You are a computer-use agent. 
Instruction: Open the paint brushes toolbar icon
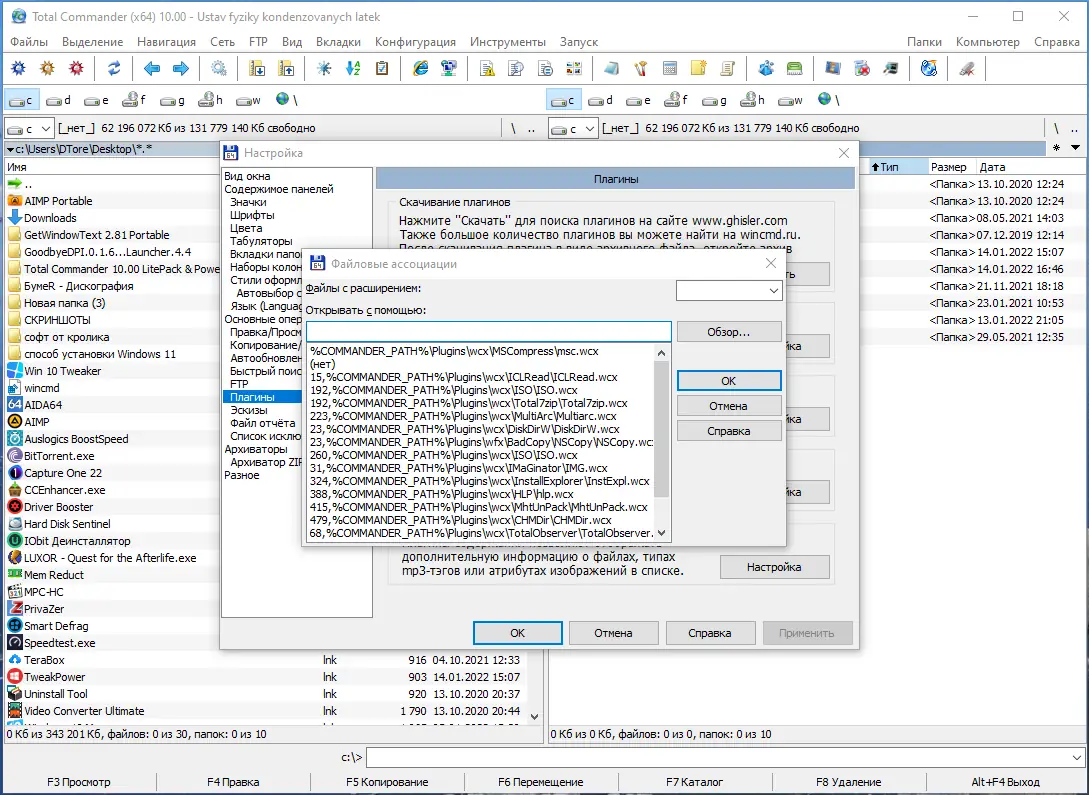point(641,68)
